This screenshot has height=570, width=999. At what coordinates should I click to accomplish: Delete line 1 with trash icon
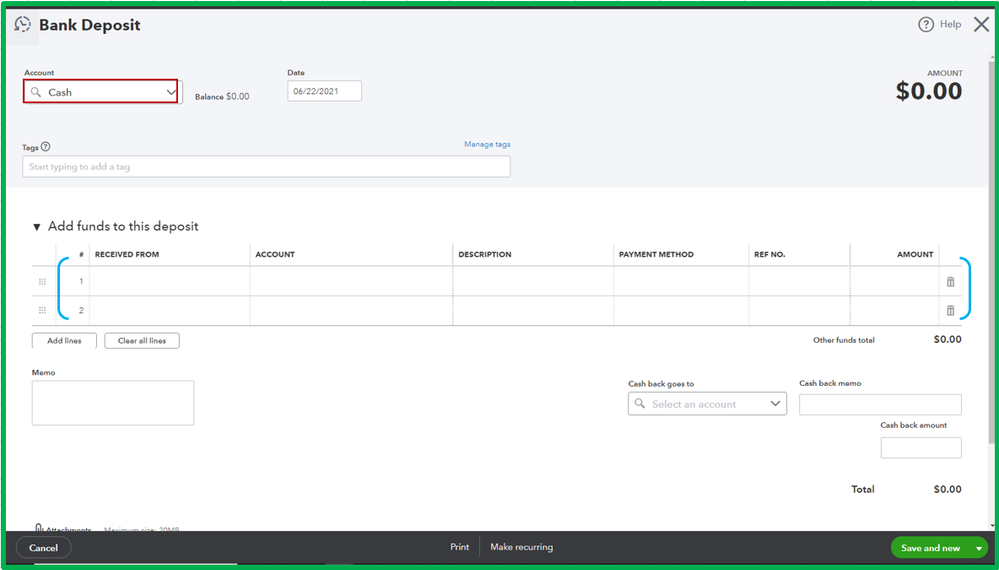(x=950, y=281)
